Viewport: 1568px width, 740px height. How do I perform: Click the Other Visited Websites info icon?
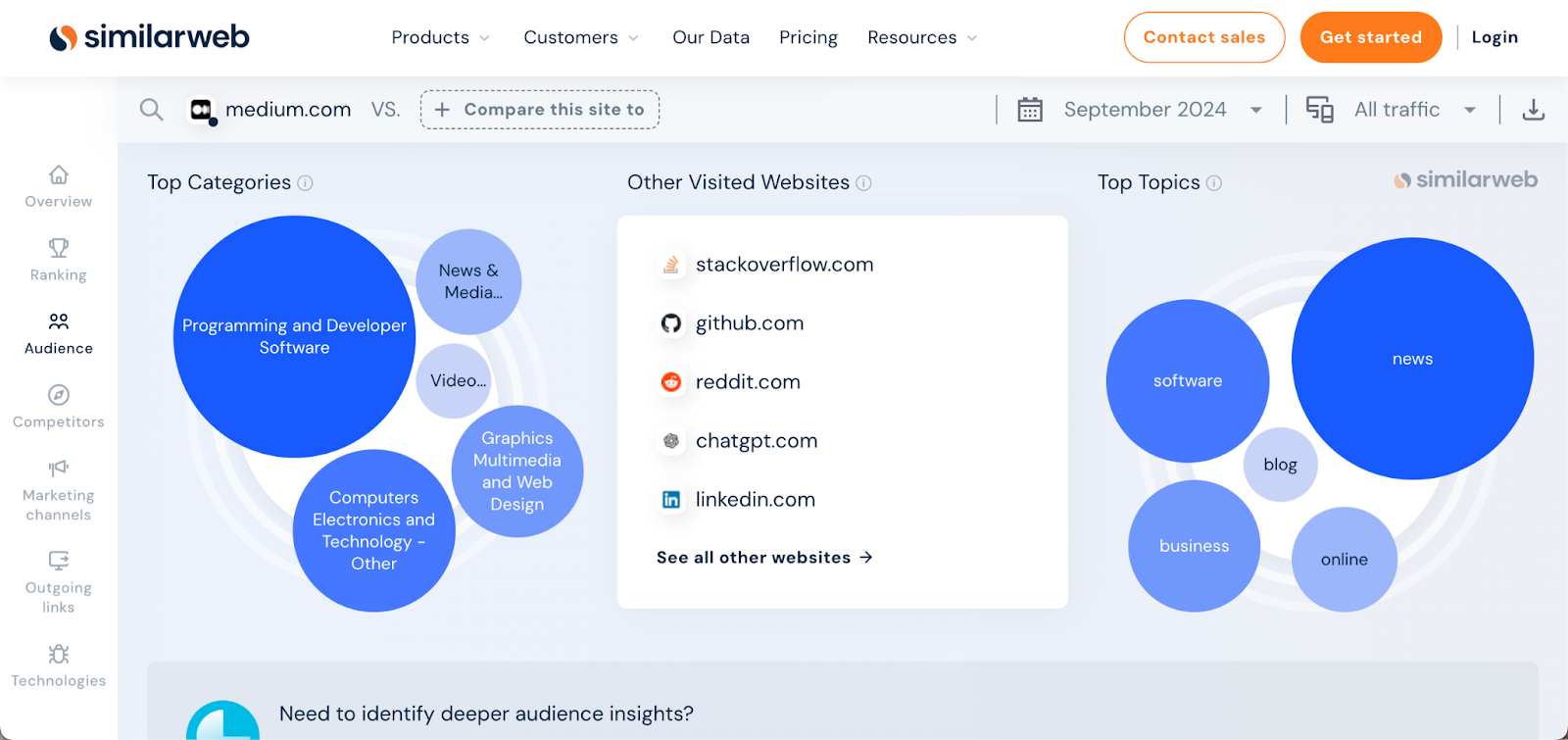pyautogui.click(x=863, y=183)
